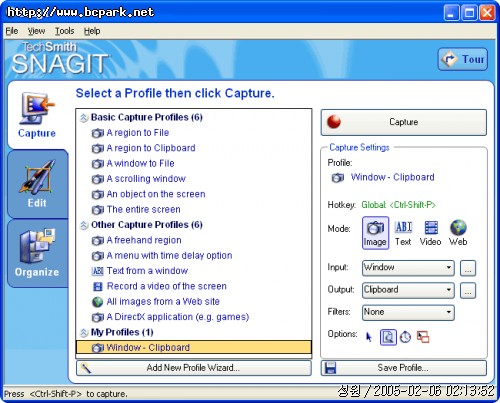Image resolution: width=500 pixels, height=403 pixels.
Task: Click the Save Profile button
Action: point(403,368)
